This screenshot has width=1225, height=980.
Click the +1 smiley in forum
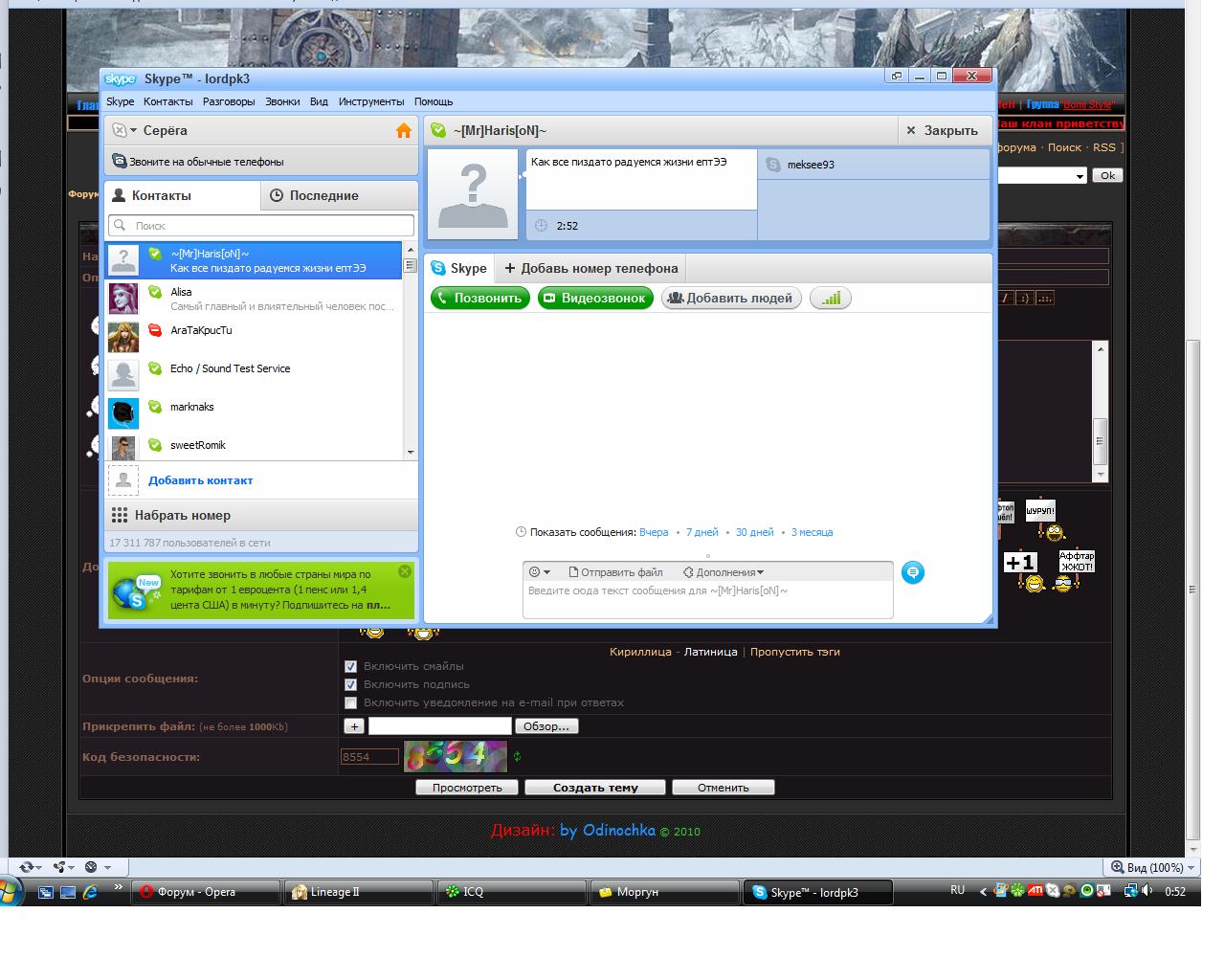(x=1025, y=571)
